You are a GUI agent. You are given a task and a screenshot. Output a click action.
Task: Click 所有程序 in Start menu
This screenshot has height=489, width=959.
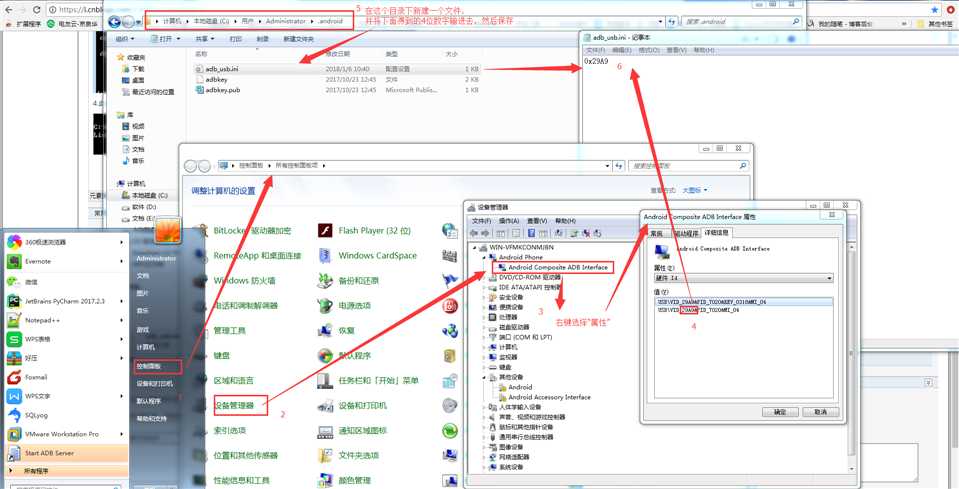pyautogui.click(x=66, y=471)
